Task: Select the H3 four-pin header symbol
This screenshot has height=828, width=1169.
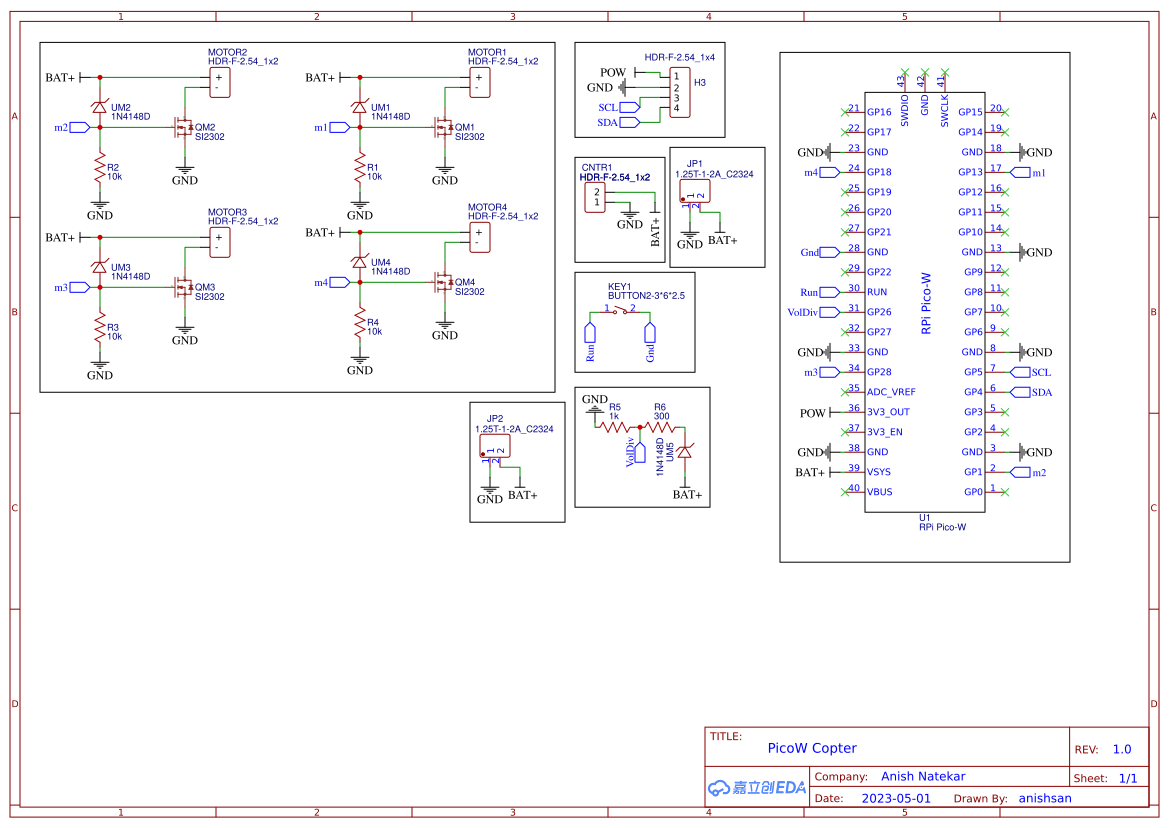Action: coord(679,92)
